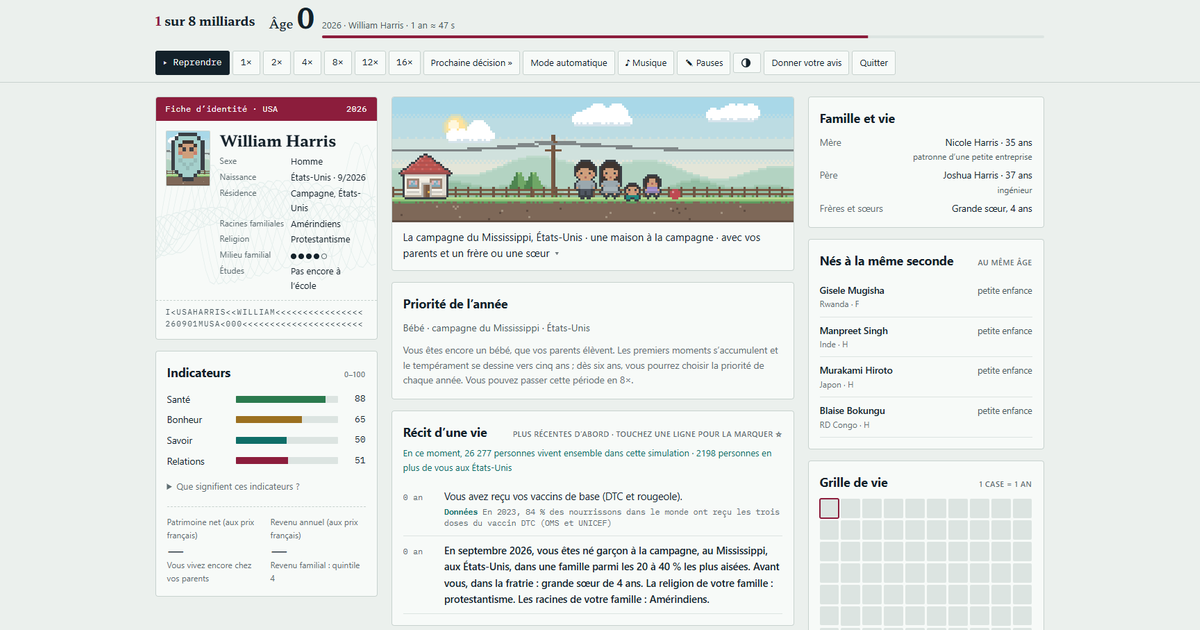Expand the scene description arrow after 'sœur'
The width and height of the screenshot is (1200, 630).
557,254
